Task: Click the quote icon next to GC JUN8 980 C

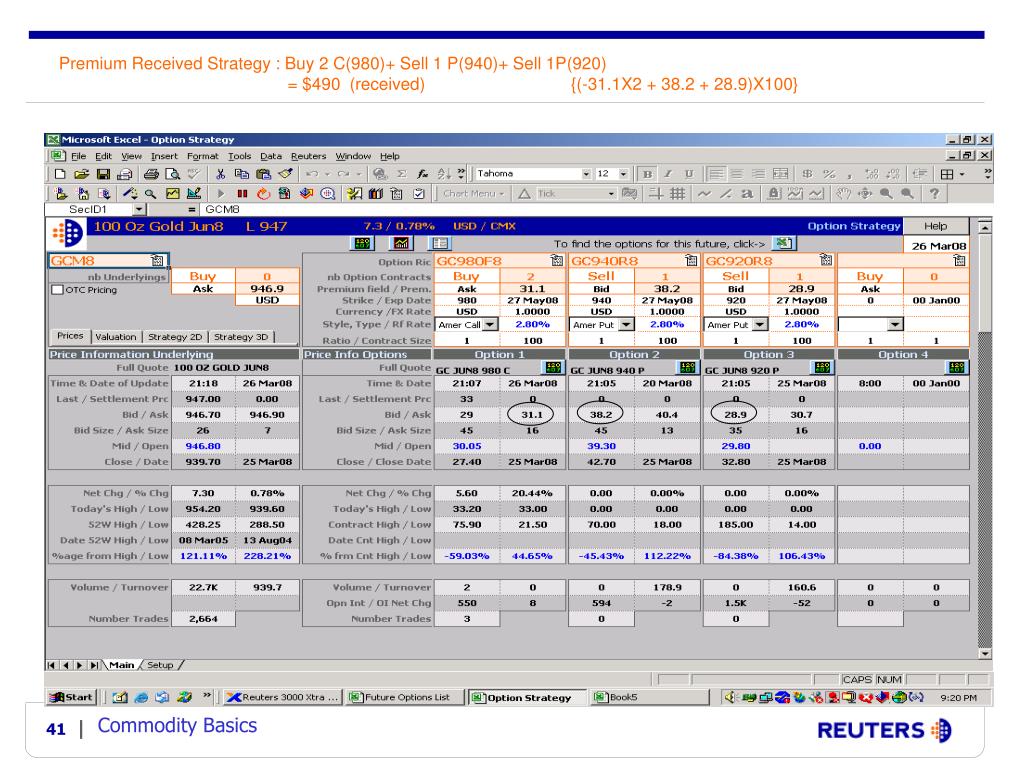Action: coord(552,368)
